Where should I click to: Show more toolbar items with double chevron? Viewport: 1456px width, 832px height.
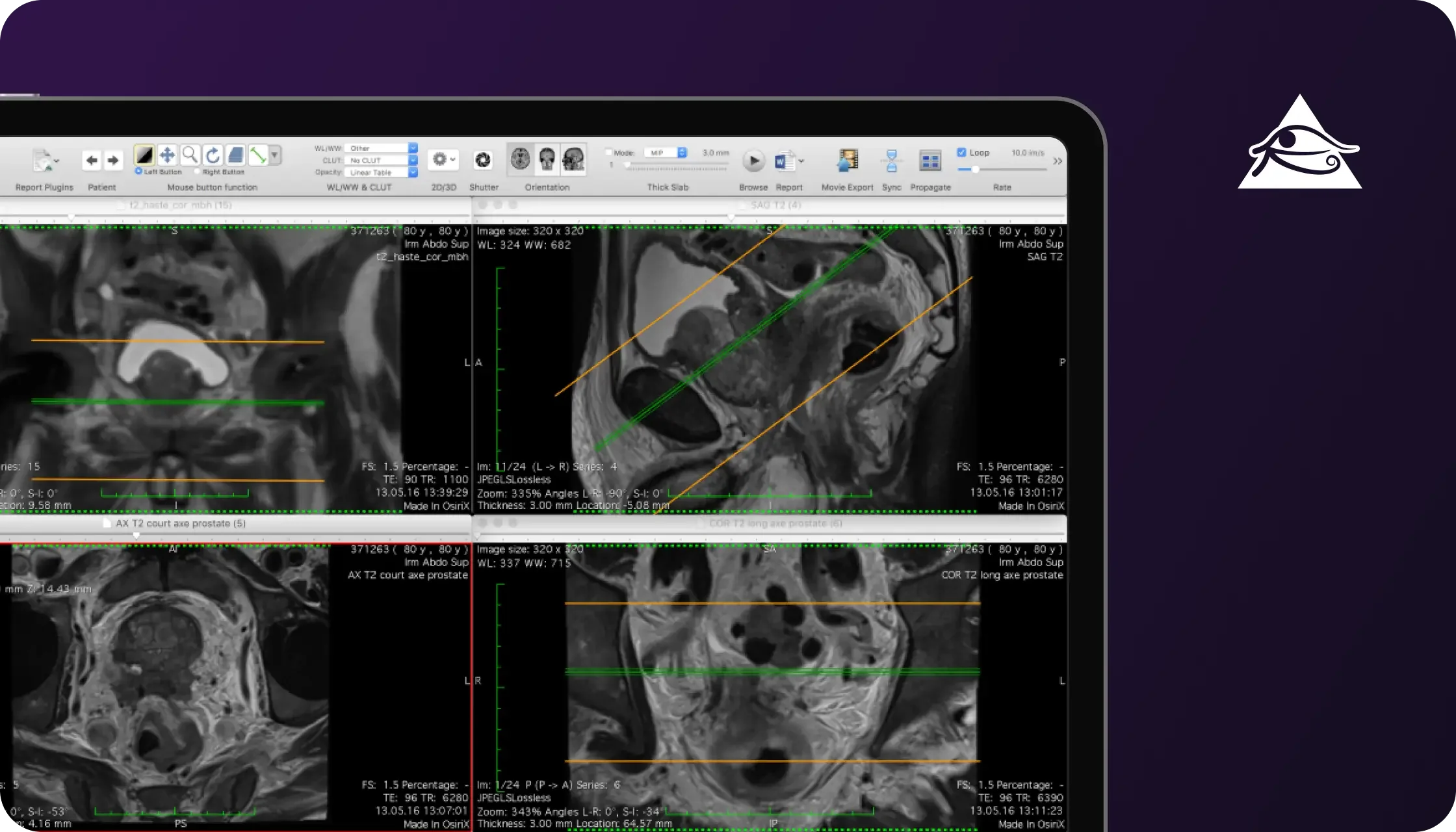1058,161
